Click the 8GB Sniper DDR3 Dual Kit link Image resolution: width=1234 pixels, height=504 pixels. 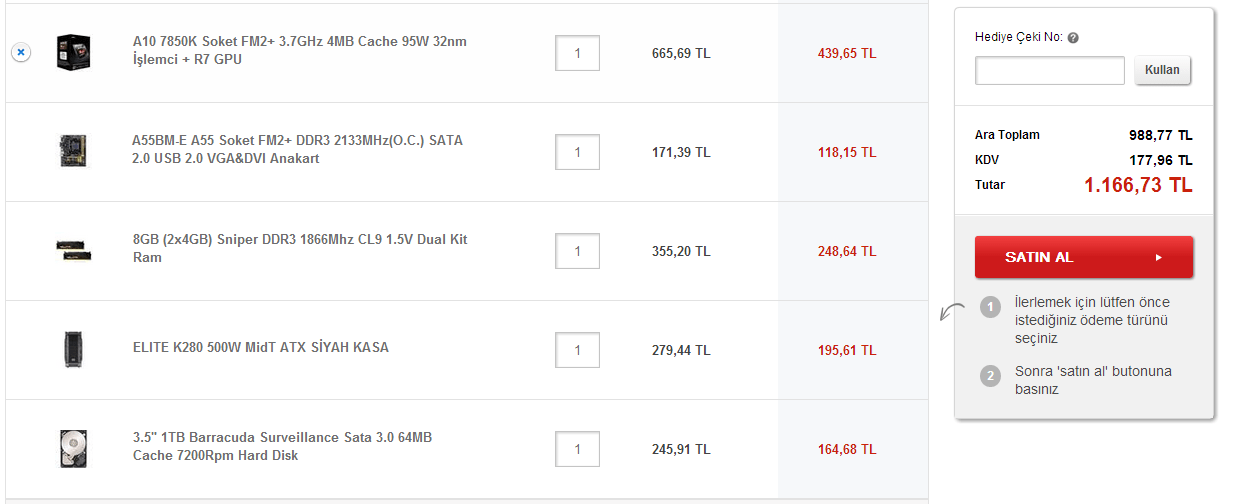tap(299, 248)
